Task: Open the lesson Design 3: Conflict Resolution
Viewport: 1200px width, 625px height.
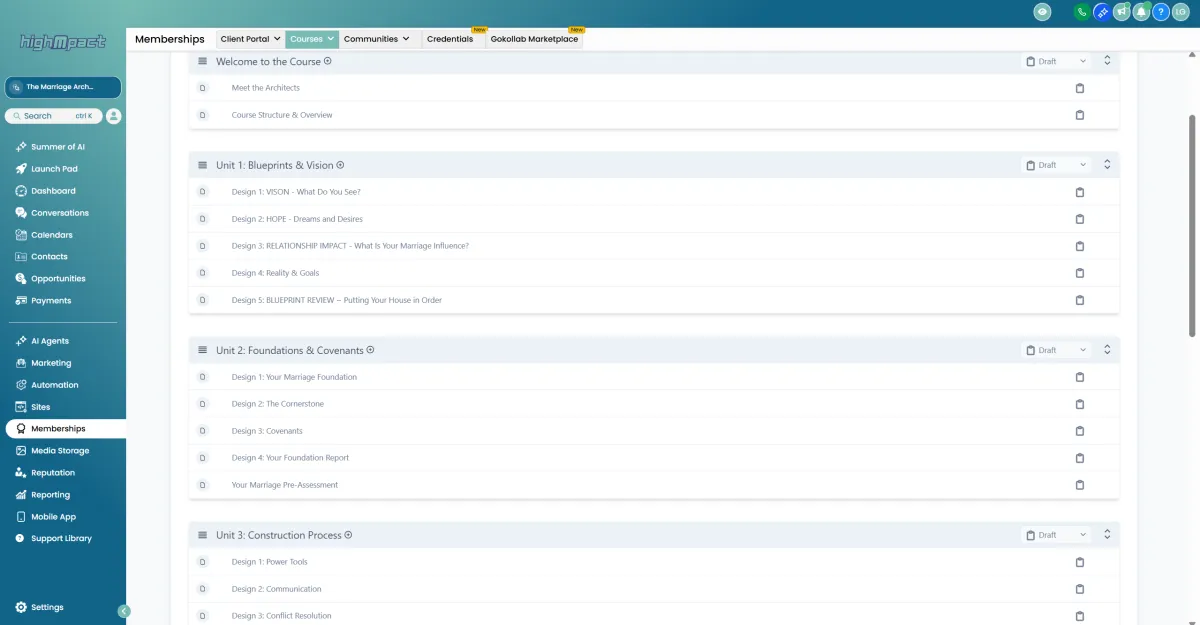Action: pos(281,616)
